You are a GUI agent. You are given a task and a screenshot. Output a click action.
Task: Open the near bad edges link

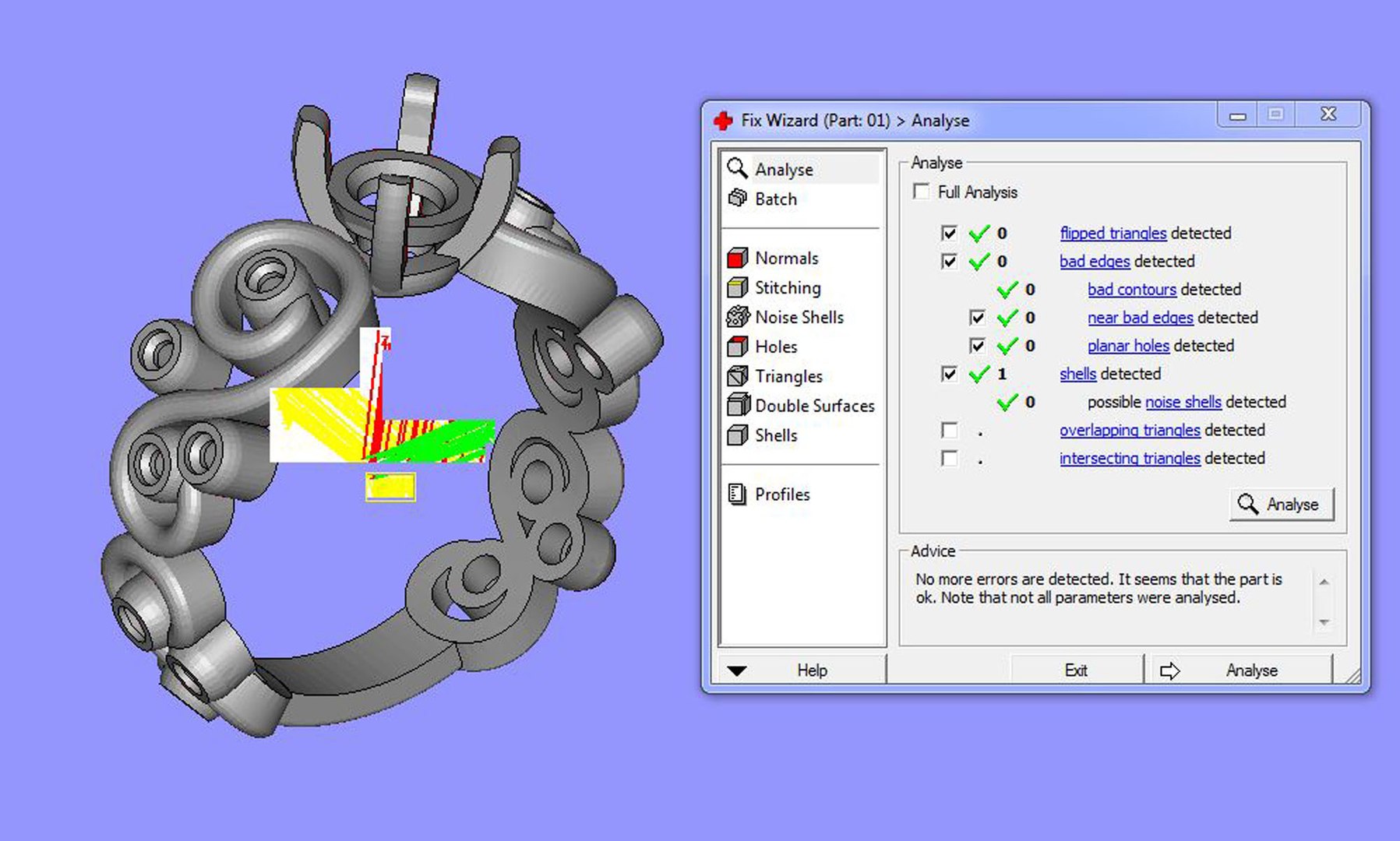(x=1141, y=318)
